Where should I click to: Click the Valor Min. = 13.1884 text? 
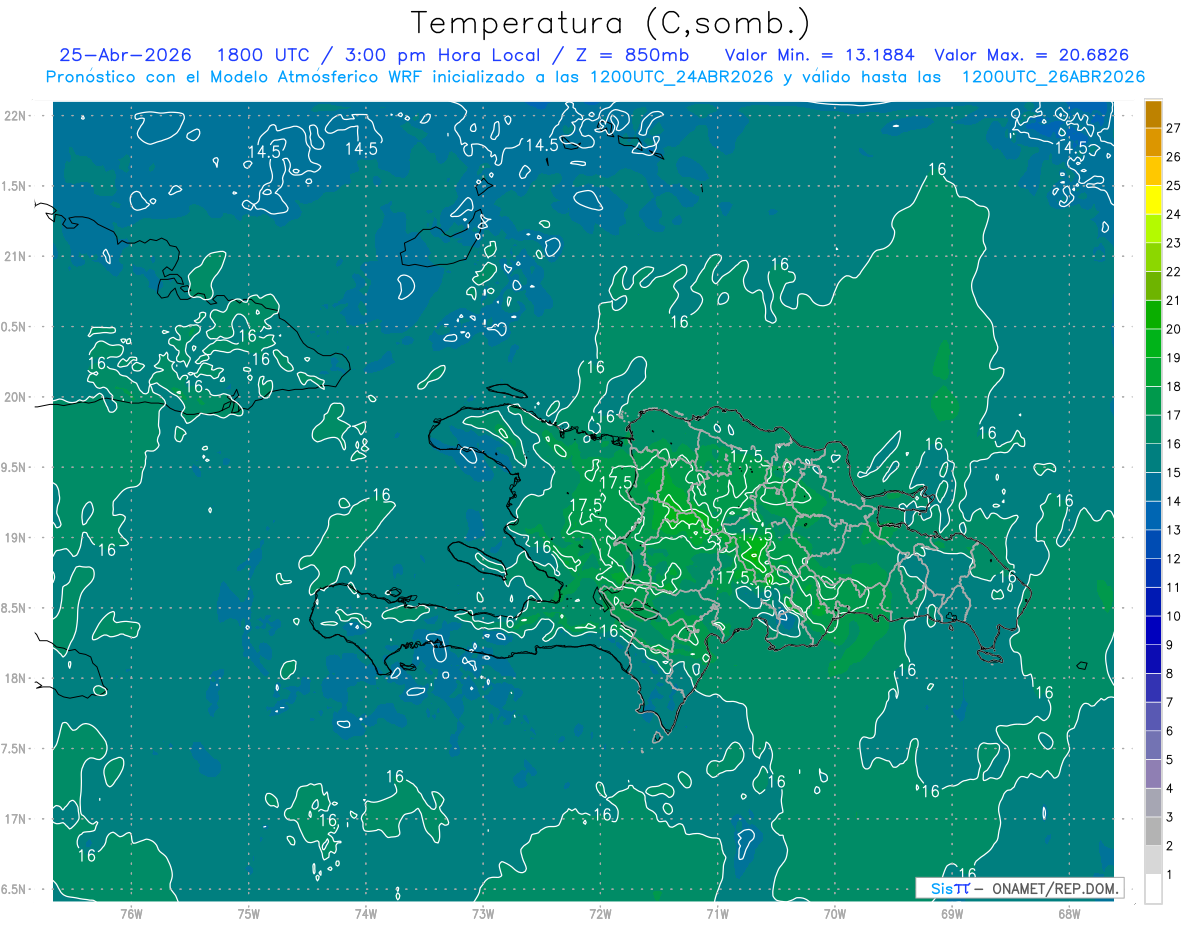point(821,55)
